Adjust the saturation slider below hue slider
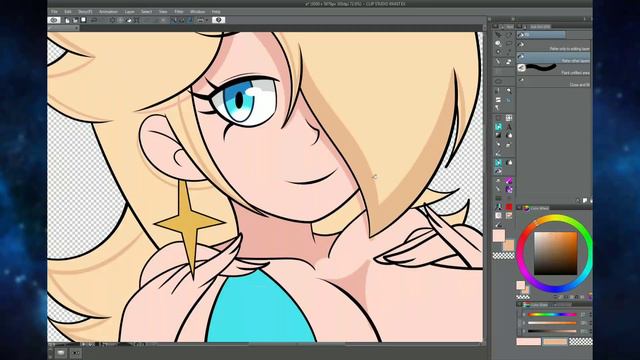The width and height of the screenshot is (640, 360). [552, 323]
